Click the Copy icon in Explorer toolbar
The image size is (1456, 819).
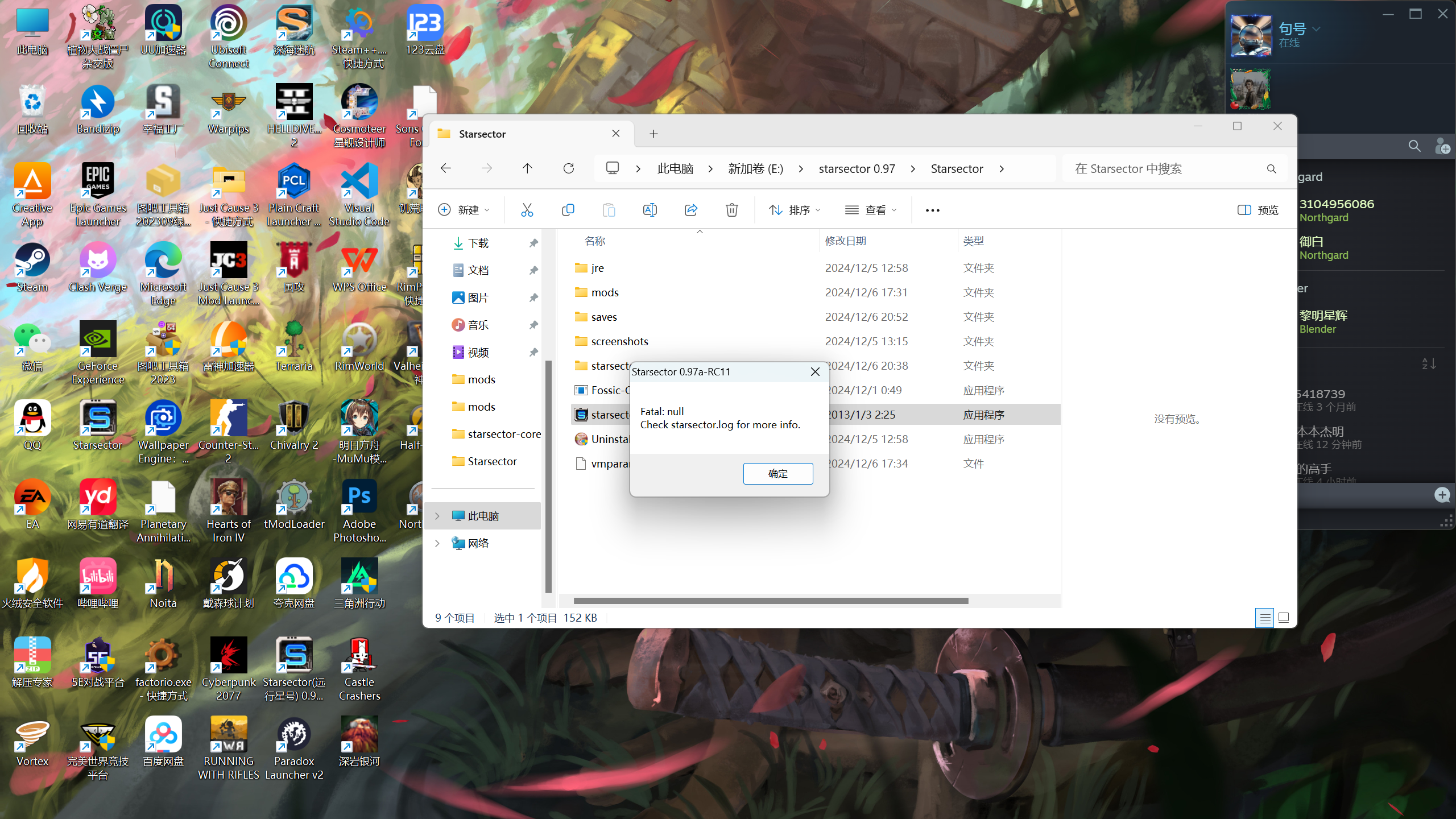tap(568, 210)
